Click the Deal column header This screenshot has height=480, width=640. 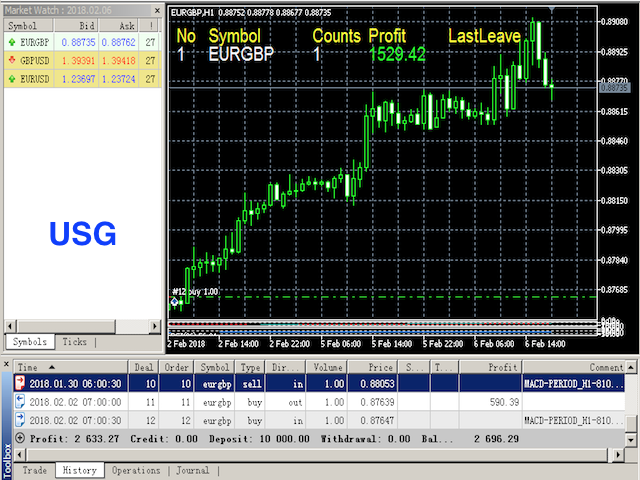tap(144, 367)
